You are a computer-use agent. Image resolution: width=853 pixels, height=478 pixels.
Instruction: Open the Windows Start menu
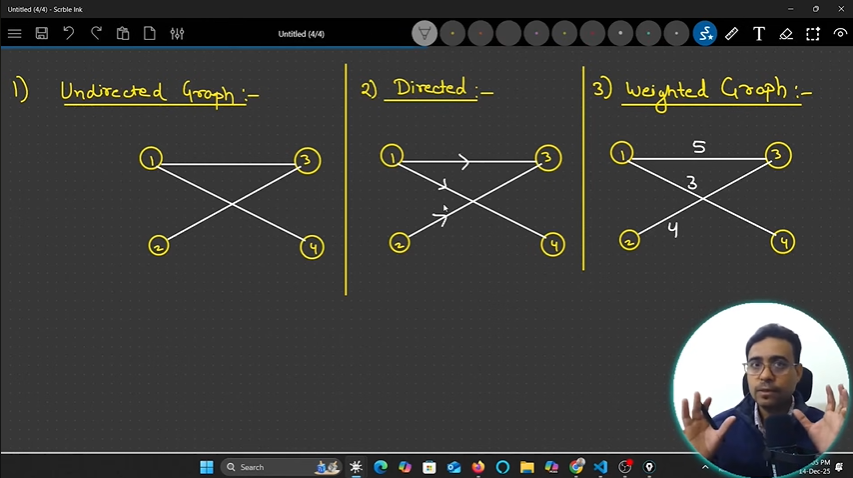pos(207,467)
